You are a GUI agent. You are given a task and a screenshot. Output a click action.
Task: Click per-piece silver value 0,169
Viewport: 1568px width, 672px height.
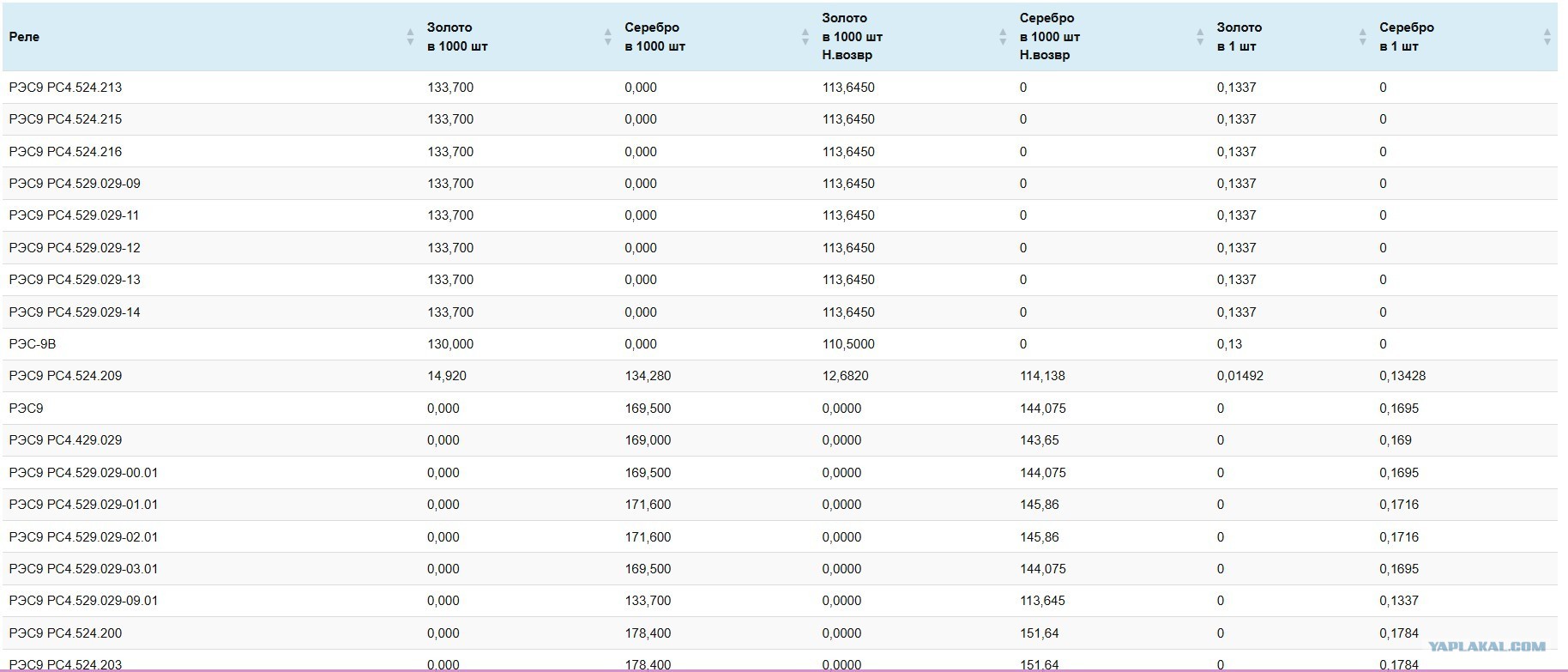[1396, 440]
